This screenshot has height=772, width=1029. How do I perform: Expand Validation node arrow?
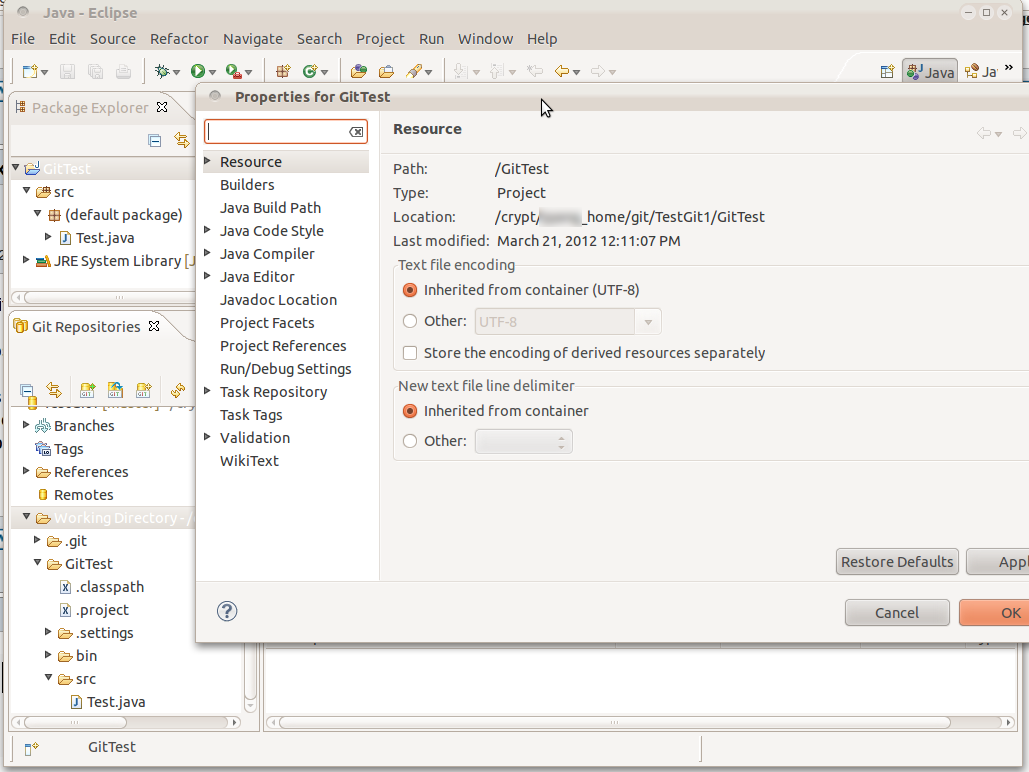coord(207,437)
